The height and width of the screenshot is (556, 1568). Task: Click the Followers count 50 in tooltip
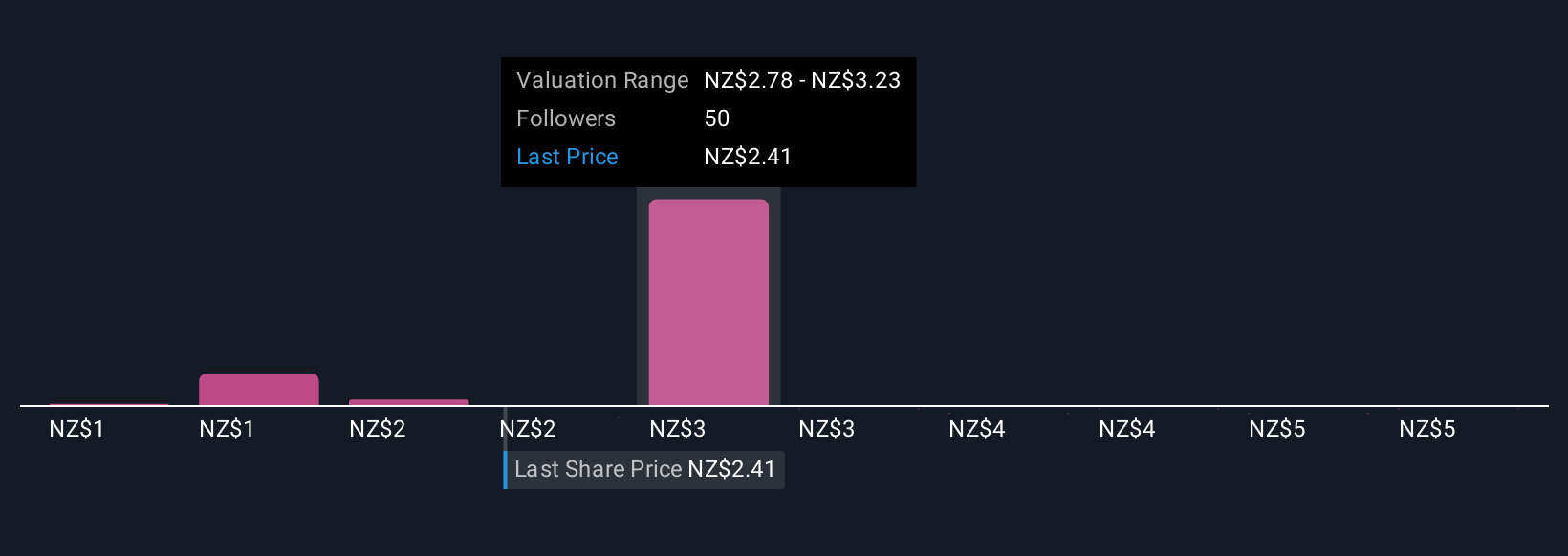click(717, 118)
